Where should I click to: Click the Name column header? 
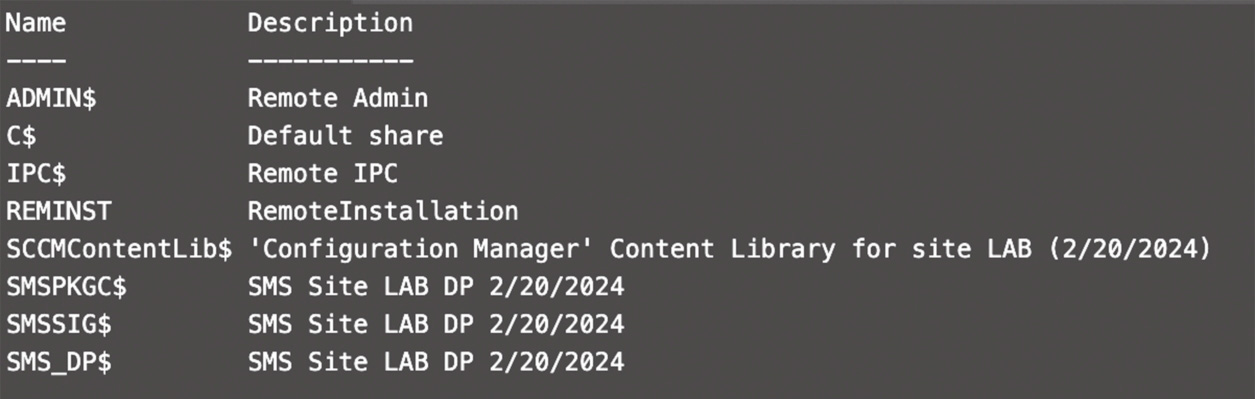[x=36, y=22]
